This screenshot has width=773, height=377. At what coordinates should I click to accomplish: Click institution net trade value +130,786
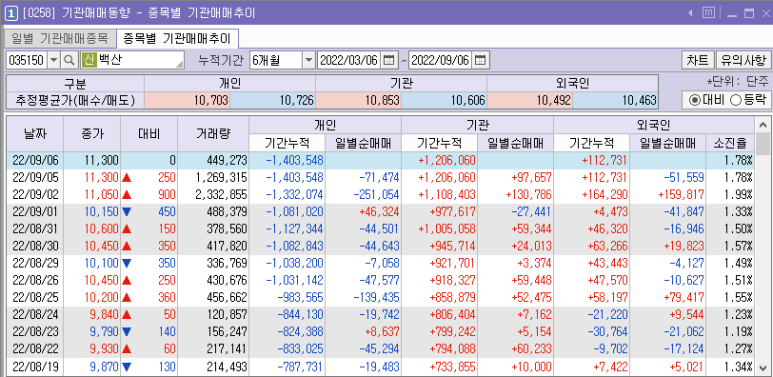click(x=528, y=195)
